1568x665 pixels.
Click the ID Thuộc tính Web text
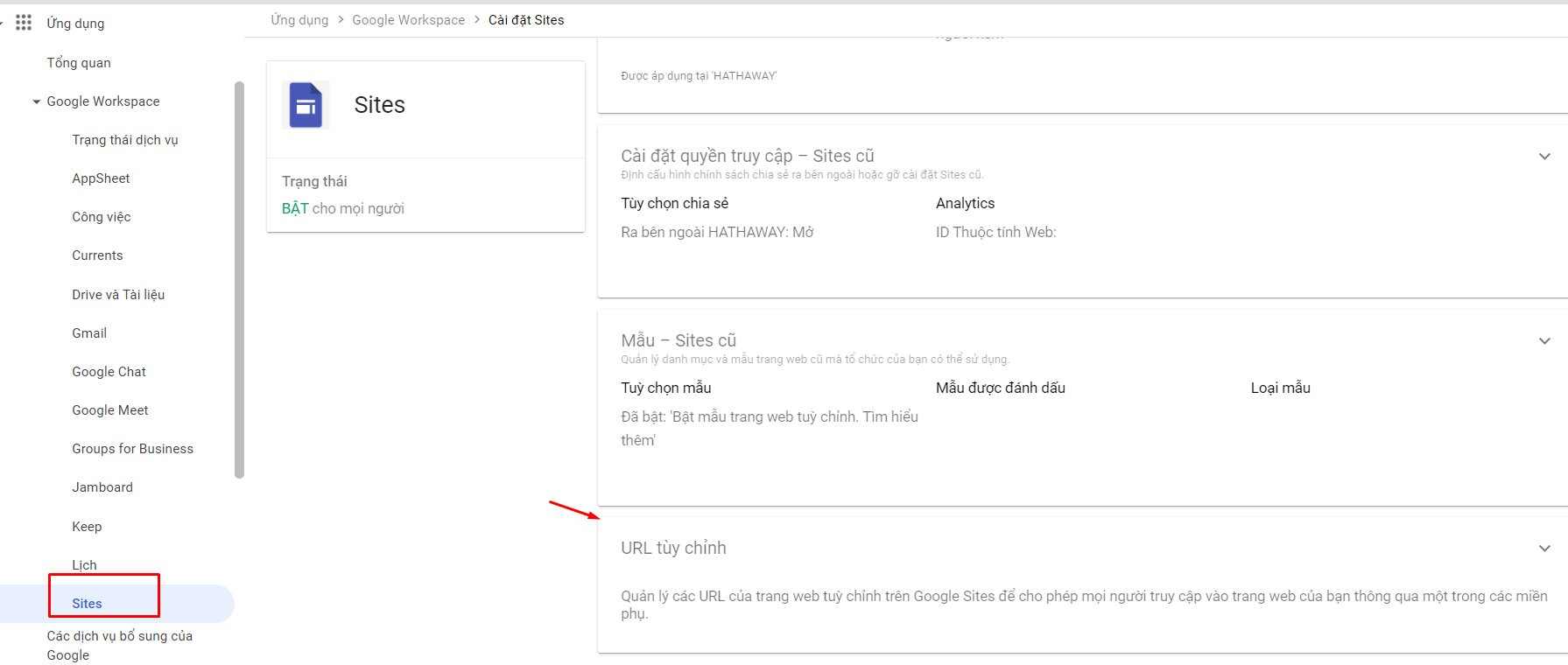pos(996,232)
